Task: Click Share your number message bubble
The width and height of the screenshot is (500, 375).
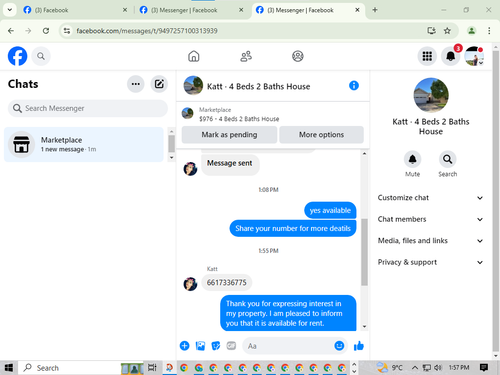Action: (x=293, y=228)
